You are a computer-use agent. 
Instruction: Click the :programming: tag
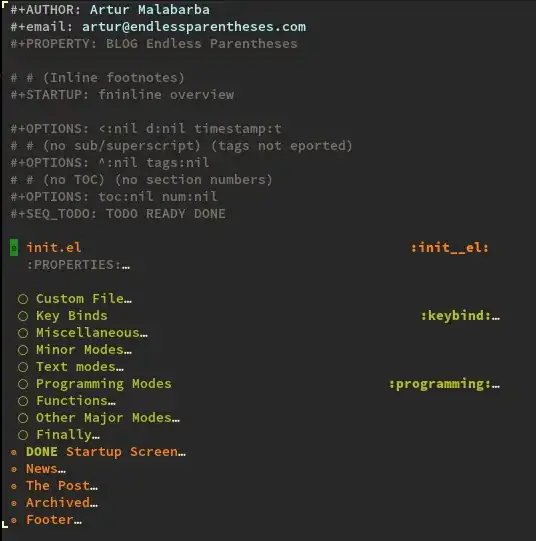tap(440, 384)
